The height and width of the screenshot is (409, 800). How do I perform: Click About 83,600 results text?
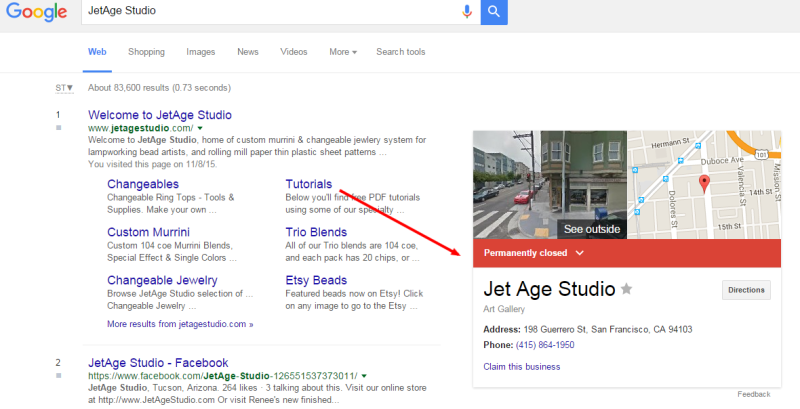click(159, 88)
